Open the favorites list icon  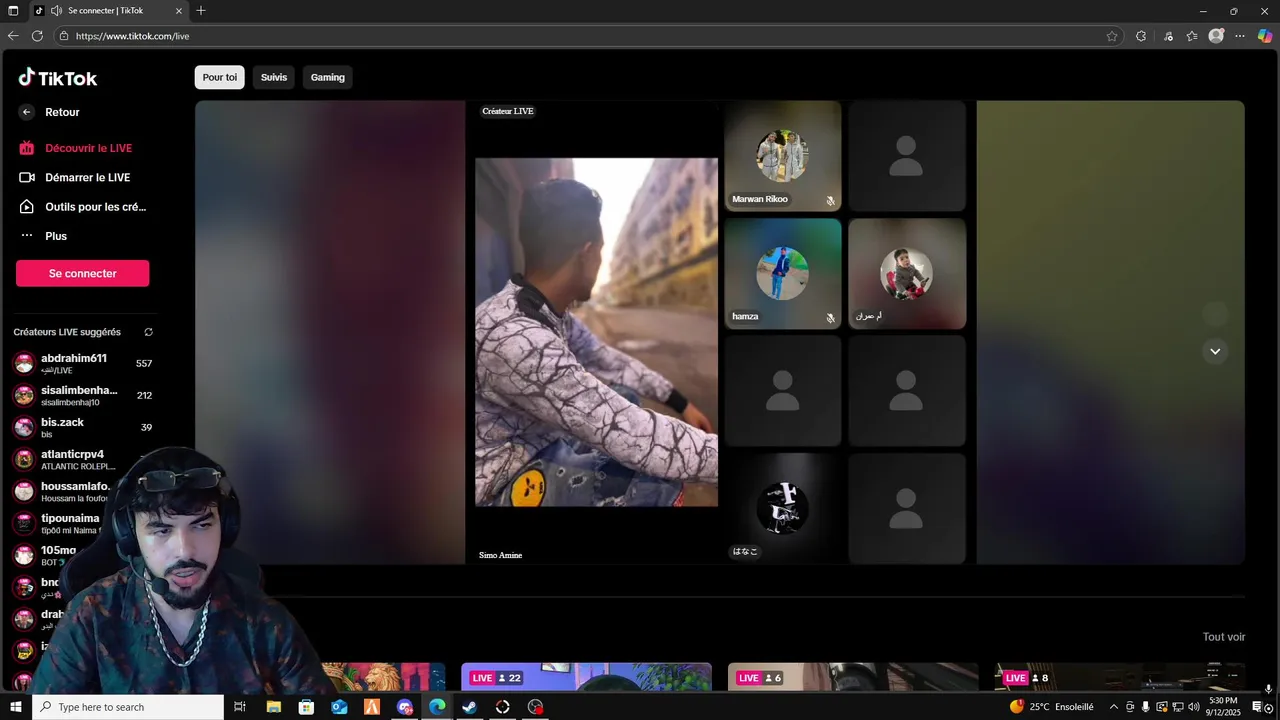(x=1192, y=36)
